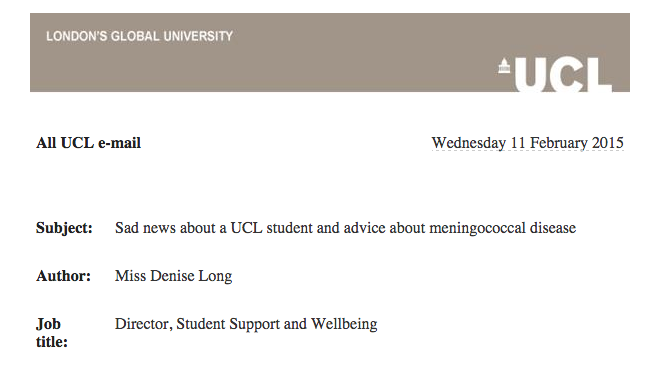Click the grey UCL header banner

tap(330, 52)
